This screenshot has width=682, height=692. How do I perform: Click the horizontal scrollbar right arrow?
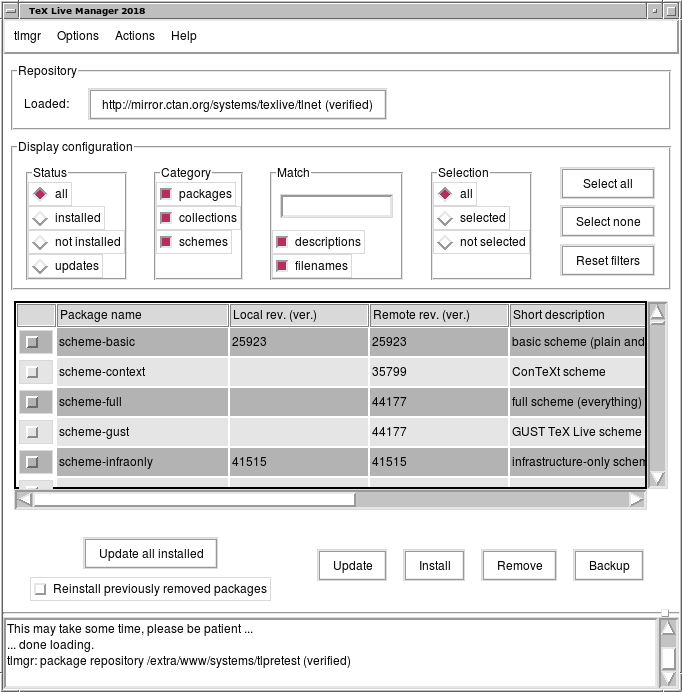point(636,499)
